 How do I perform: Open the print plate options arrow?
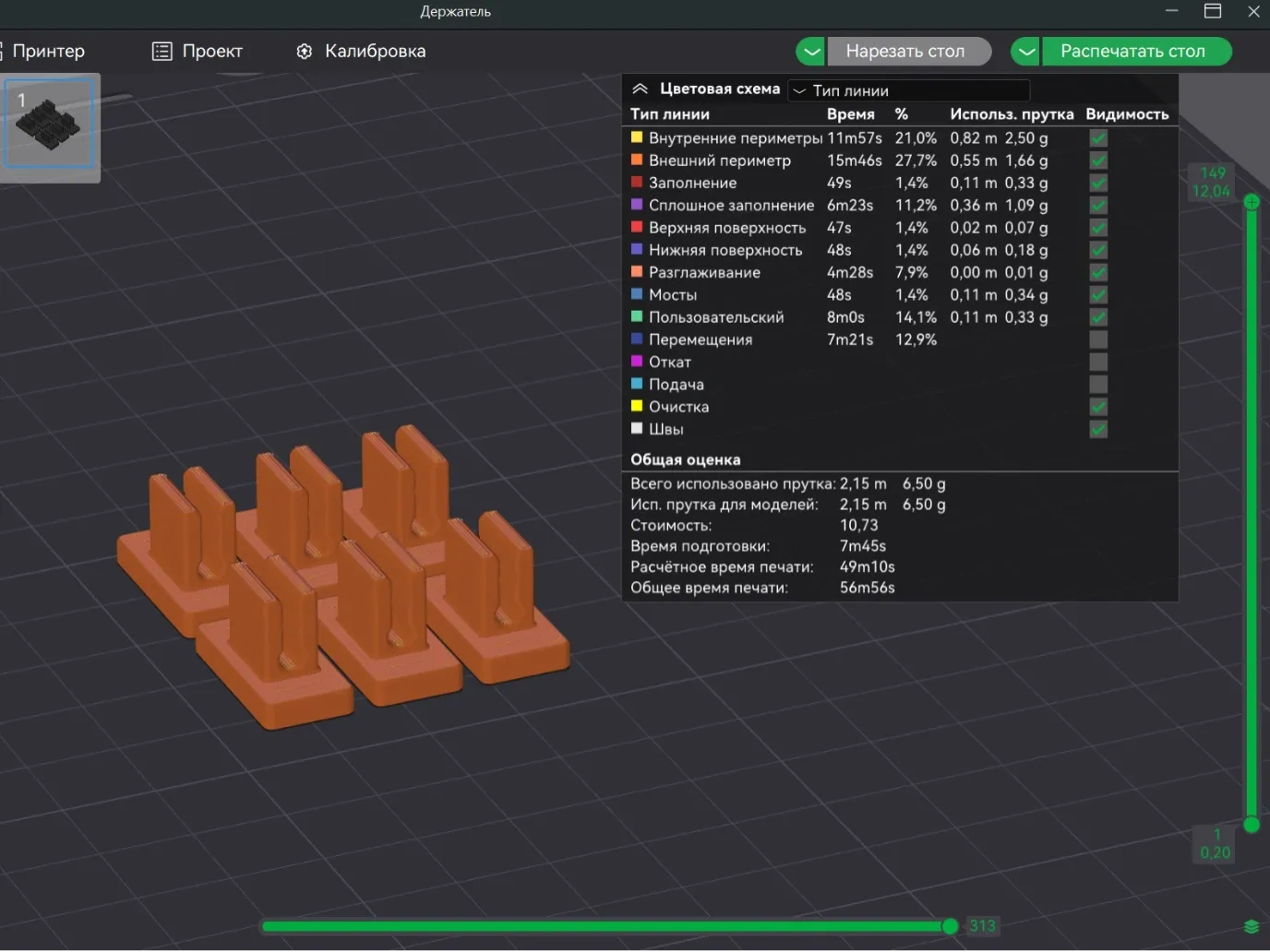1025,52
